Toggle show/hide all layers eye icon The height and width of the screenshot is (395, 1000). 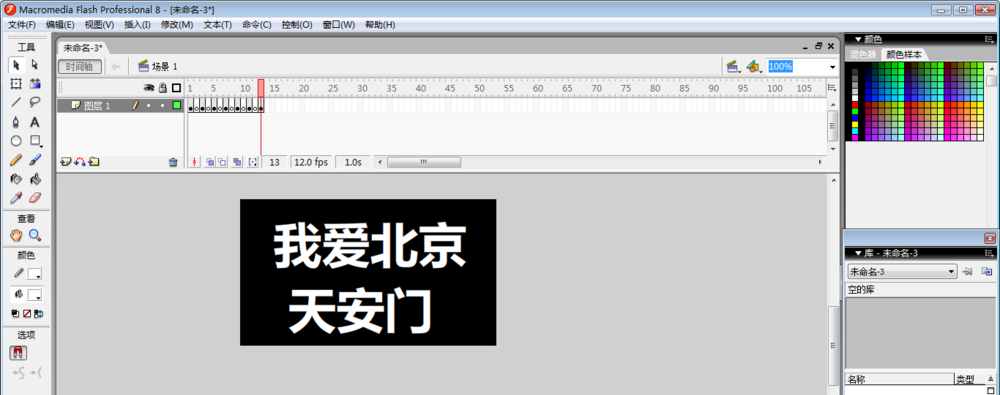click(149, 87)
